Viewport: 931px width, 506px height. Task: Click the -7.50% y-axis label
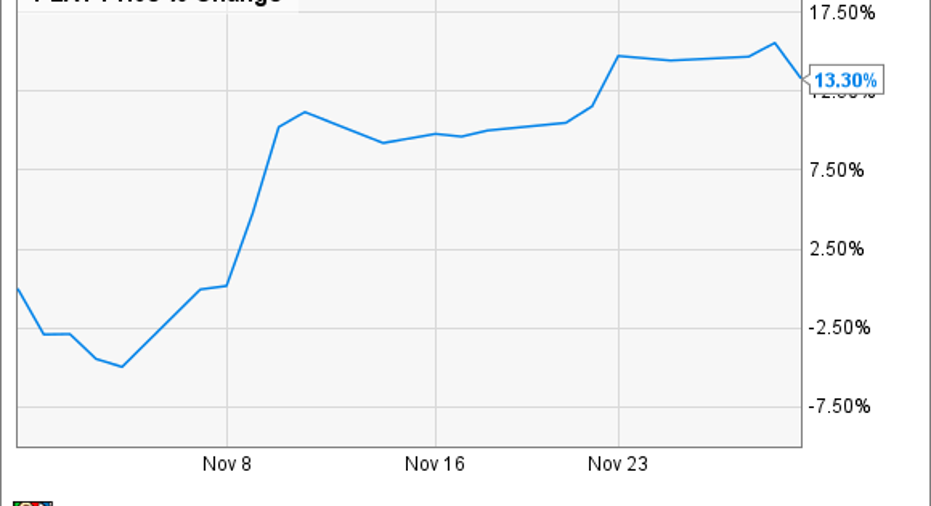pos(839,406)
